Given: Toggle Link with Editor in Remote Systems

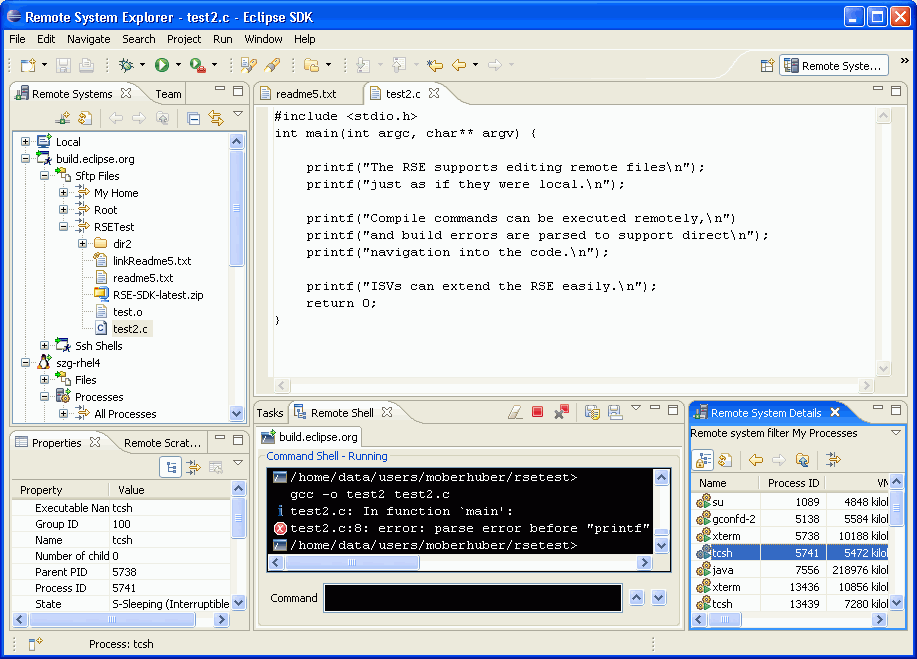Looking at the screenshot, I should coord(216,118).
